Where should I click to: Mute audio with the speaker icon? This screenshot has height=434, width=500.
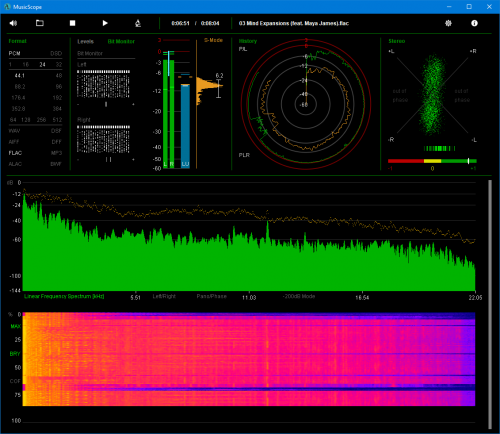13,23
